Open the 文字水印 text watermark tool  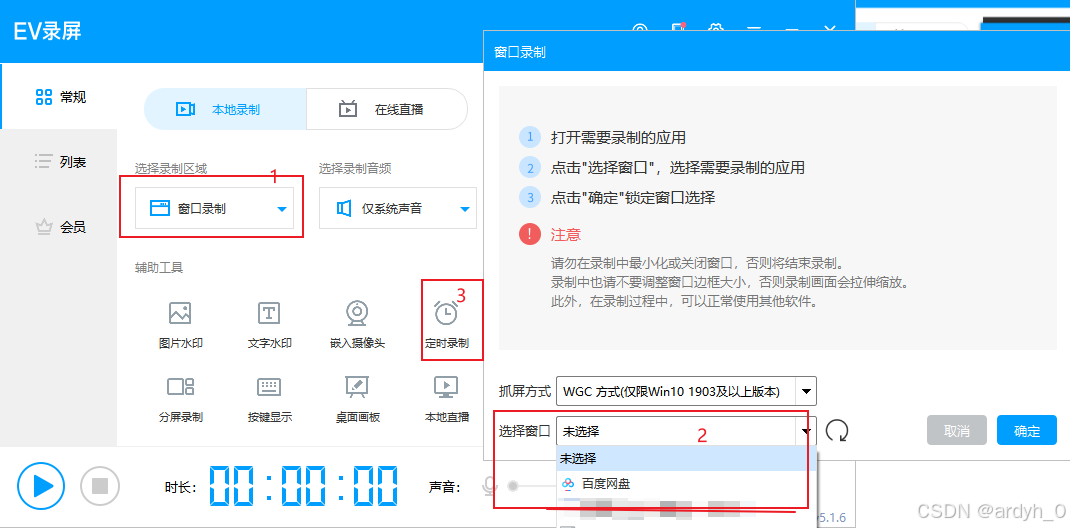coord(270,326)
